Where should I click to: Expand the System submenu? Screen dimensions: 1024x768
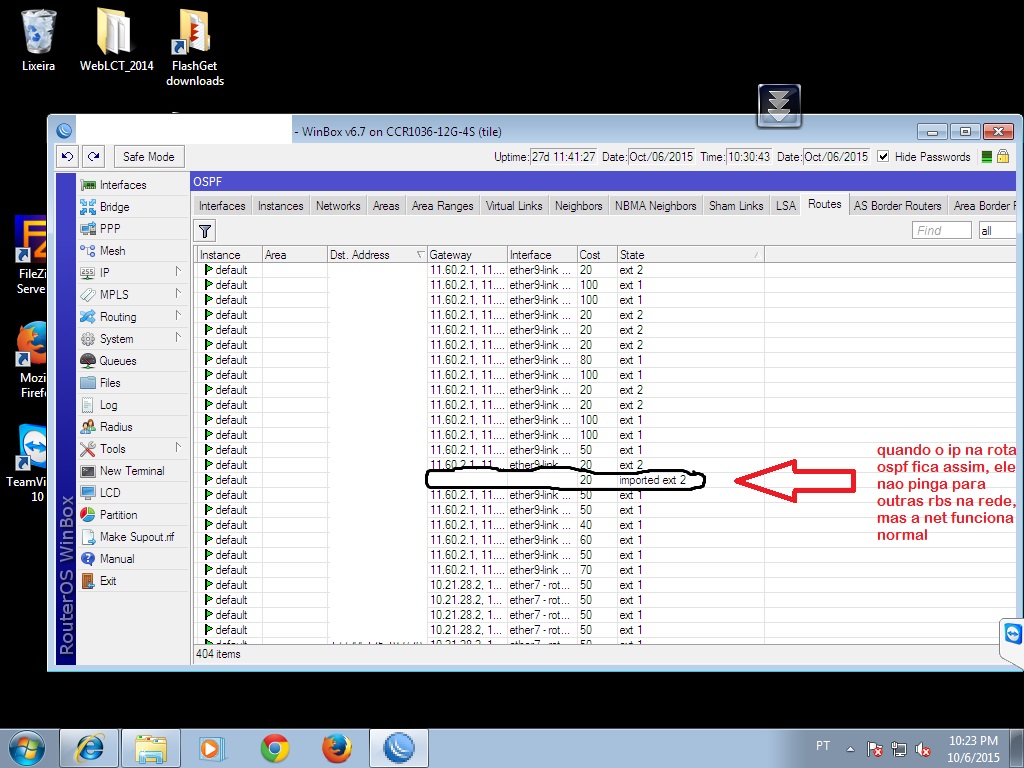(x=178, y=338)
